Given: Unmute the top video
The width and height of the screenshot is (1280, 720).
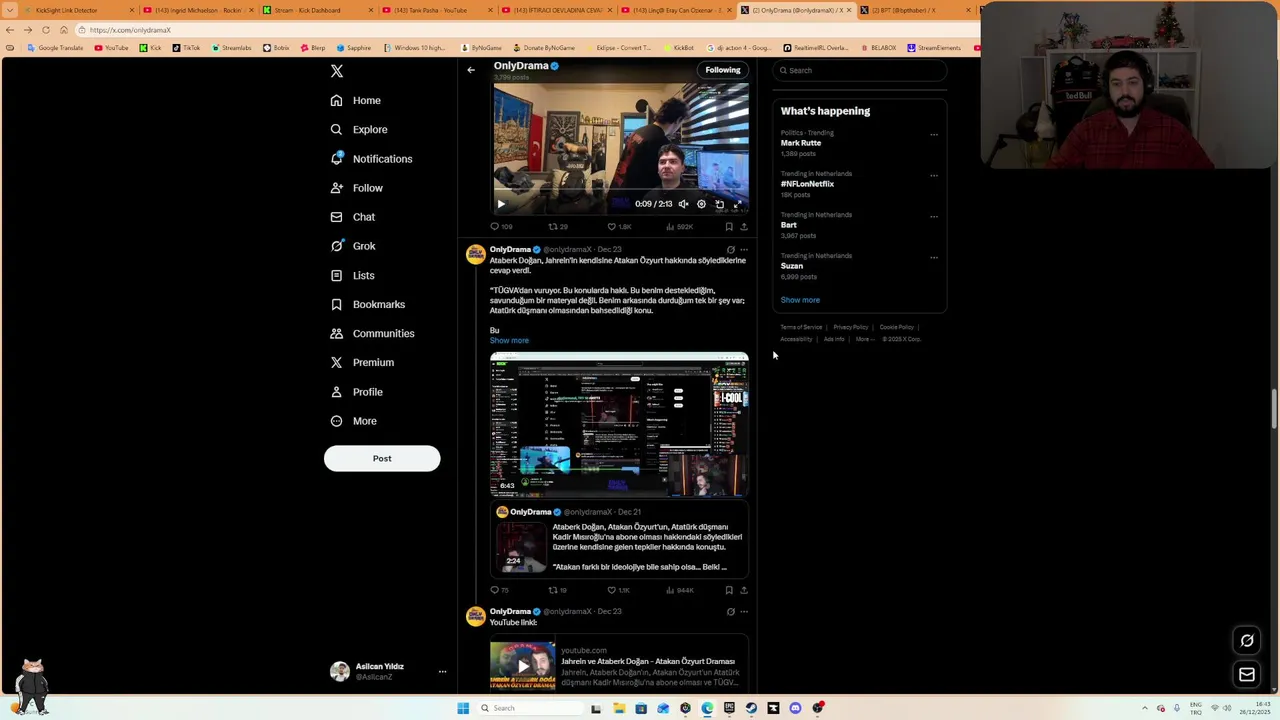Looking at the screenshot, I should pos(683,204).
